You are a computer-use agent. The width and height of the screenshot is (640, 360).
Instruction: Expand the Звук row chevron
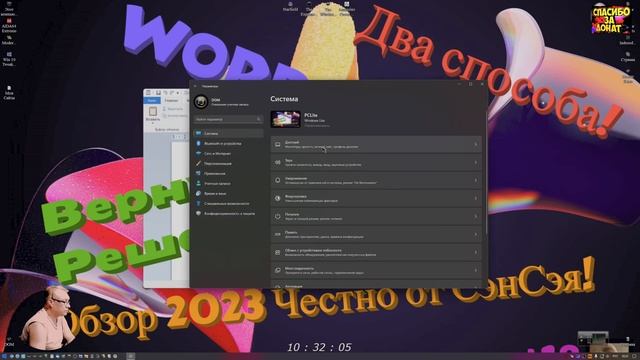pyautogui.click(x=476, y=162)
